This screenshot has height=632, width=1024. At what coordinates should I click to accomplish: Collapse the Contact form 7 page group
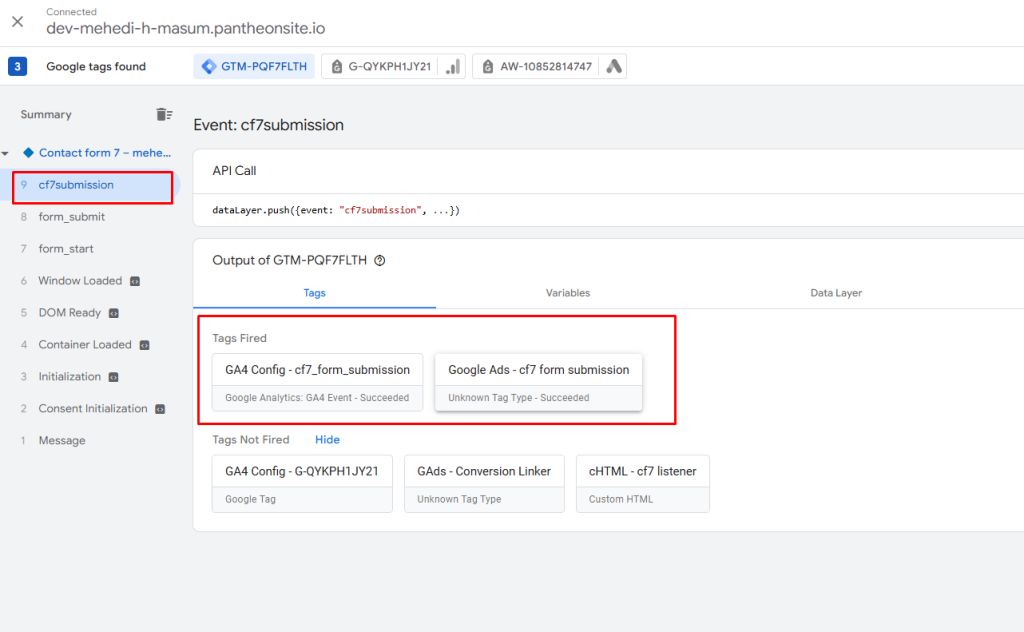(5, 153)
